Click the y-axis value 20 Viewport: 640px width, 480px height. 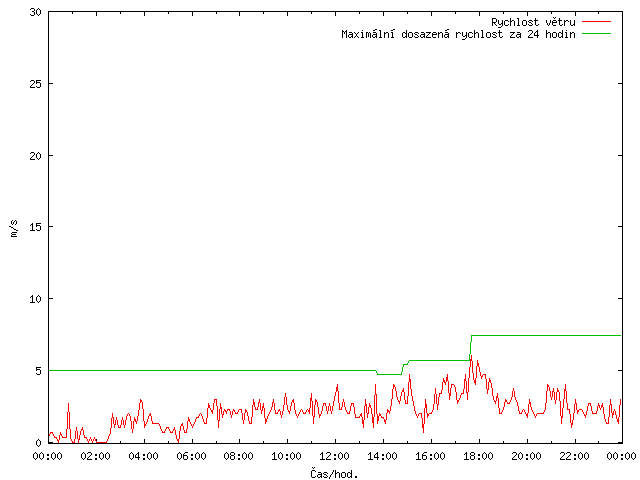36,156
